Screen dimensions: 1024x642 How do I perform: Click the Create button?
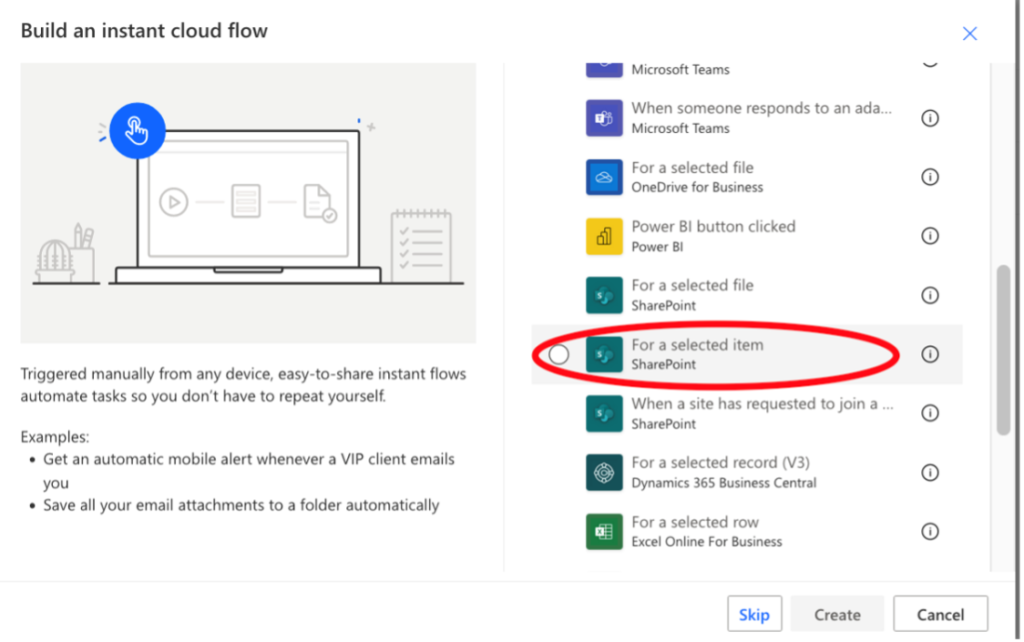coord(836,614)
